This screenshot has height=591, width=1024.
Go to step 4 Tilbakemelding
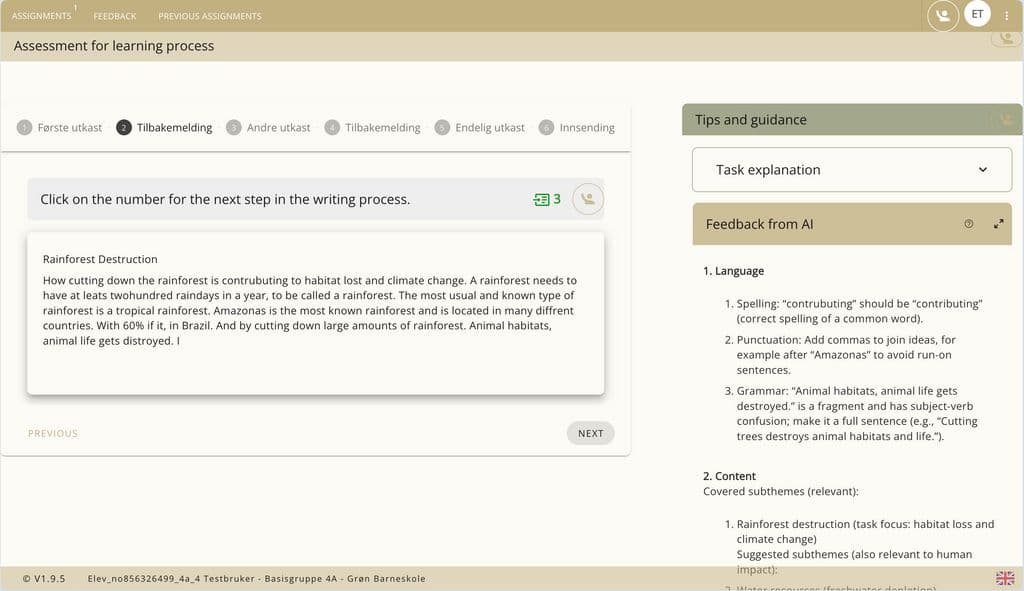point(372,127)
